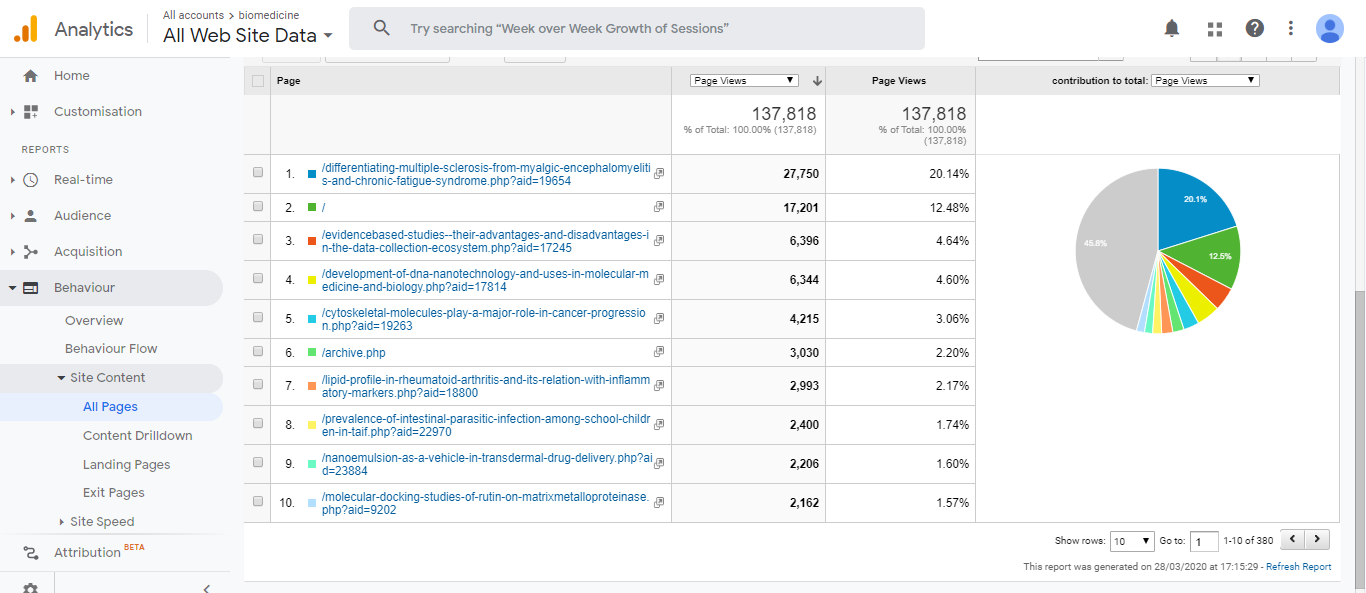Go to next page of results

tap(1318, 540)
